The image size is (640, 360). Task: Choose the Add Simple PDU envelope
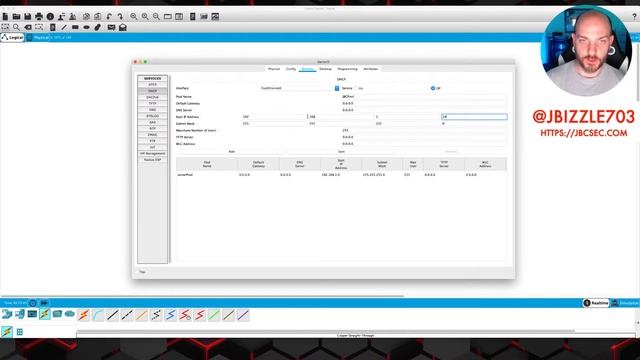coord(111,27)
